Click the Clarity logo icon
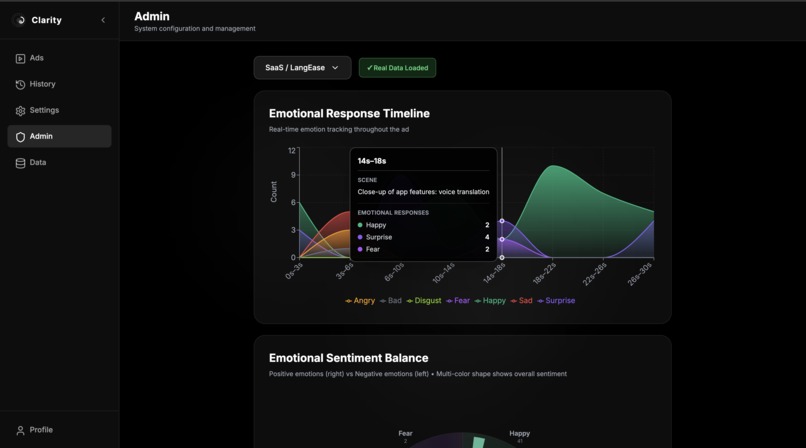806x448 pixels. tap(20, 20)
